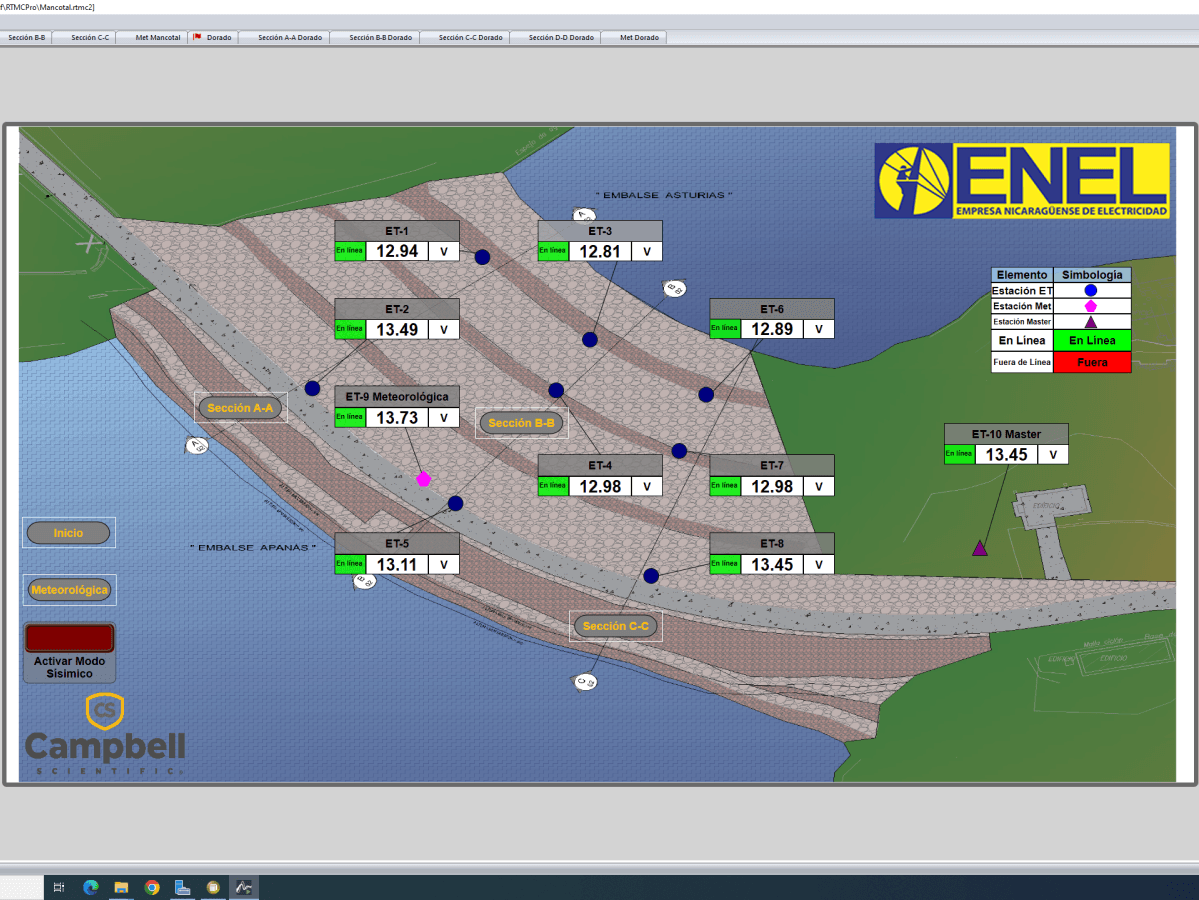Image resolution: width=1199 pixels, height=900 pixels.
Task: Click the pink pentagon Estación Met legend symbol
Action: [1091, 306]
